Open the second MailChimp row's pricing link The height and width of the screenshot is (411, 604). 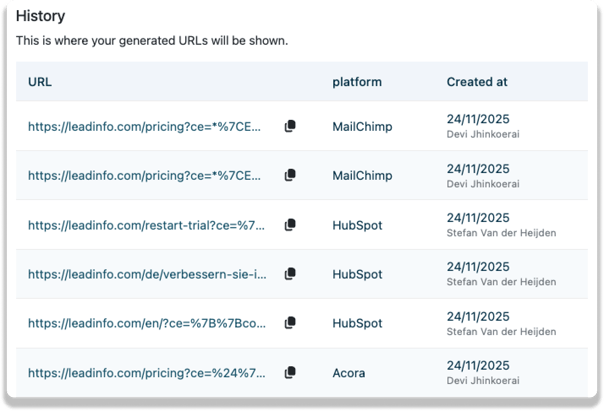pos(146,175)
